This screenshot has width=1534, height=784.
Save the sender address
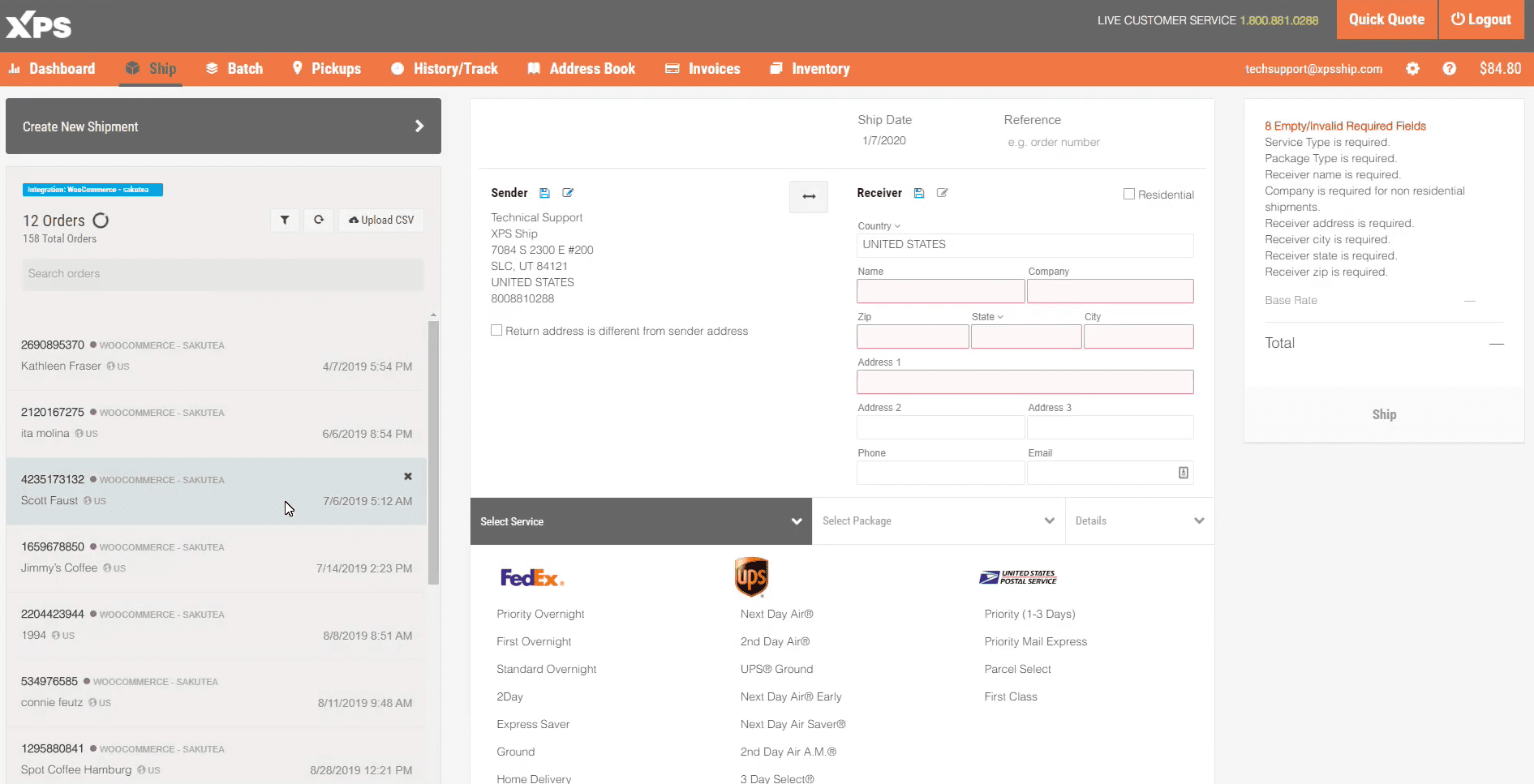point(545,193)
